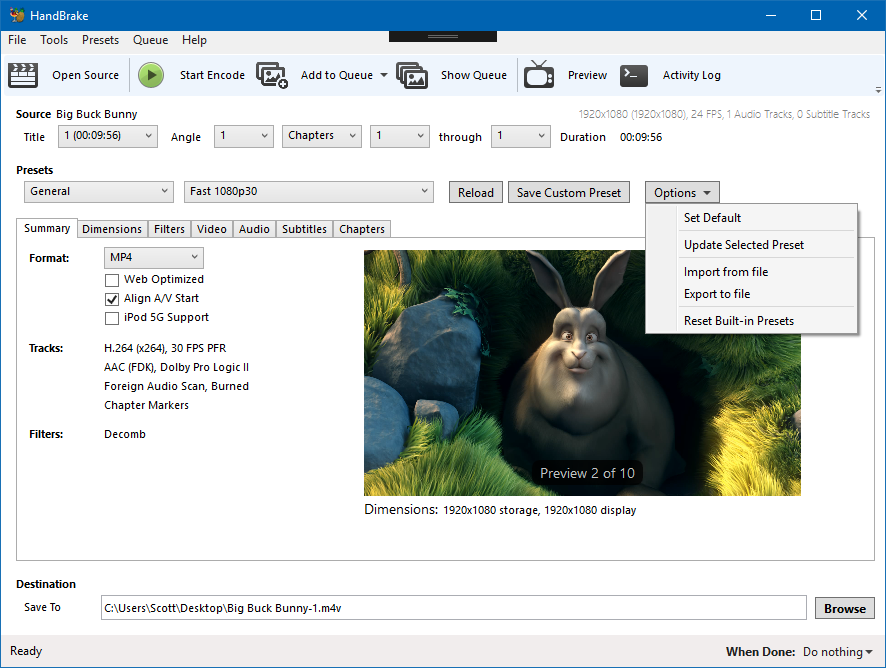Click the Open Source clapperboard icon

[x=23, y=75]
